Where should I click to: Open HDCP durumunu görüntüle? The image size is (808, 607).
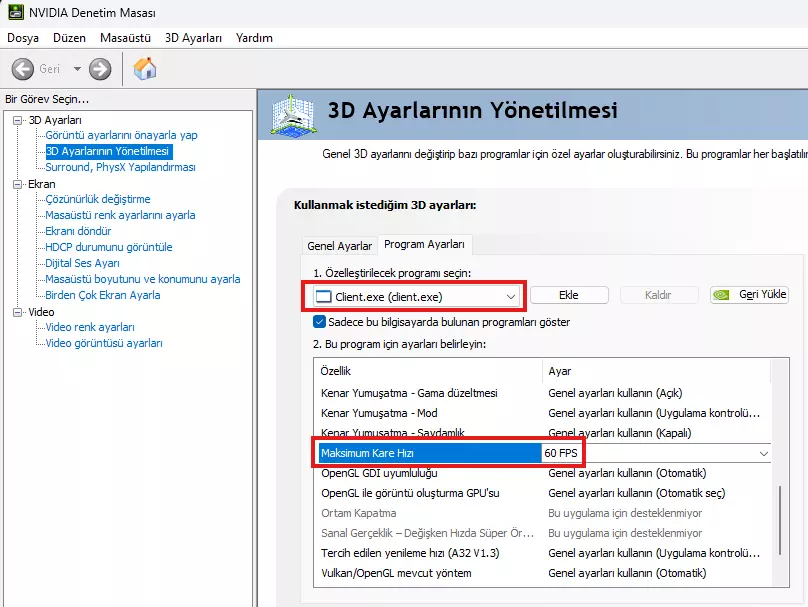click(109, 247)
